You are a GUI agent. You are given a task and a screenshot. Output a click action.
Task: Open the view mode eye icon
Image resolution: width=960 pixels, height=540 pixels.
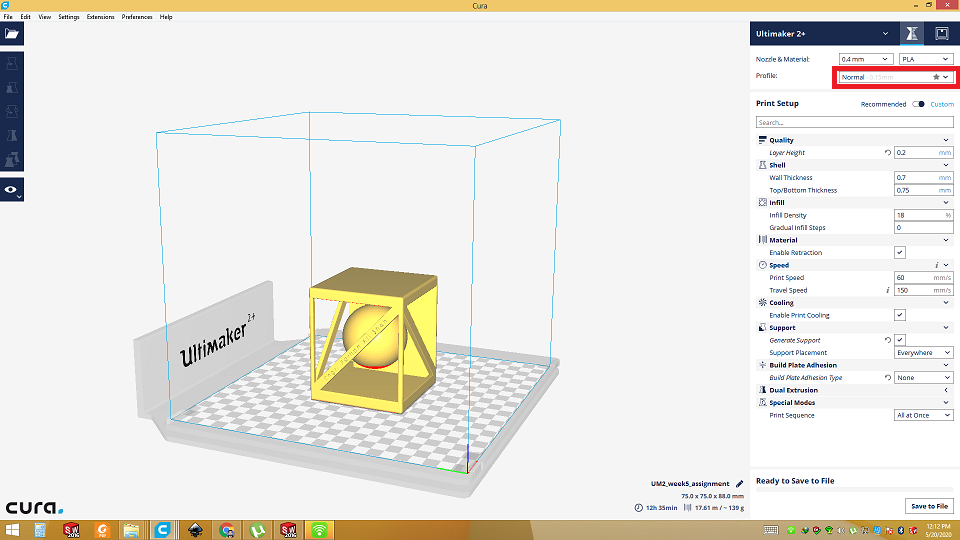click(12, 190)
